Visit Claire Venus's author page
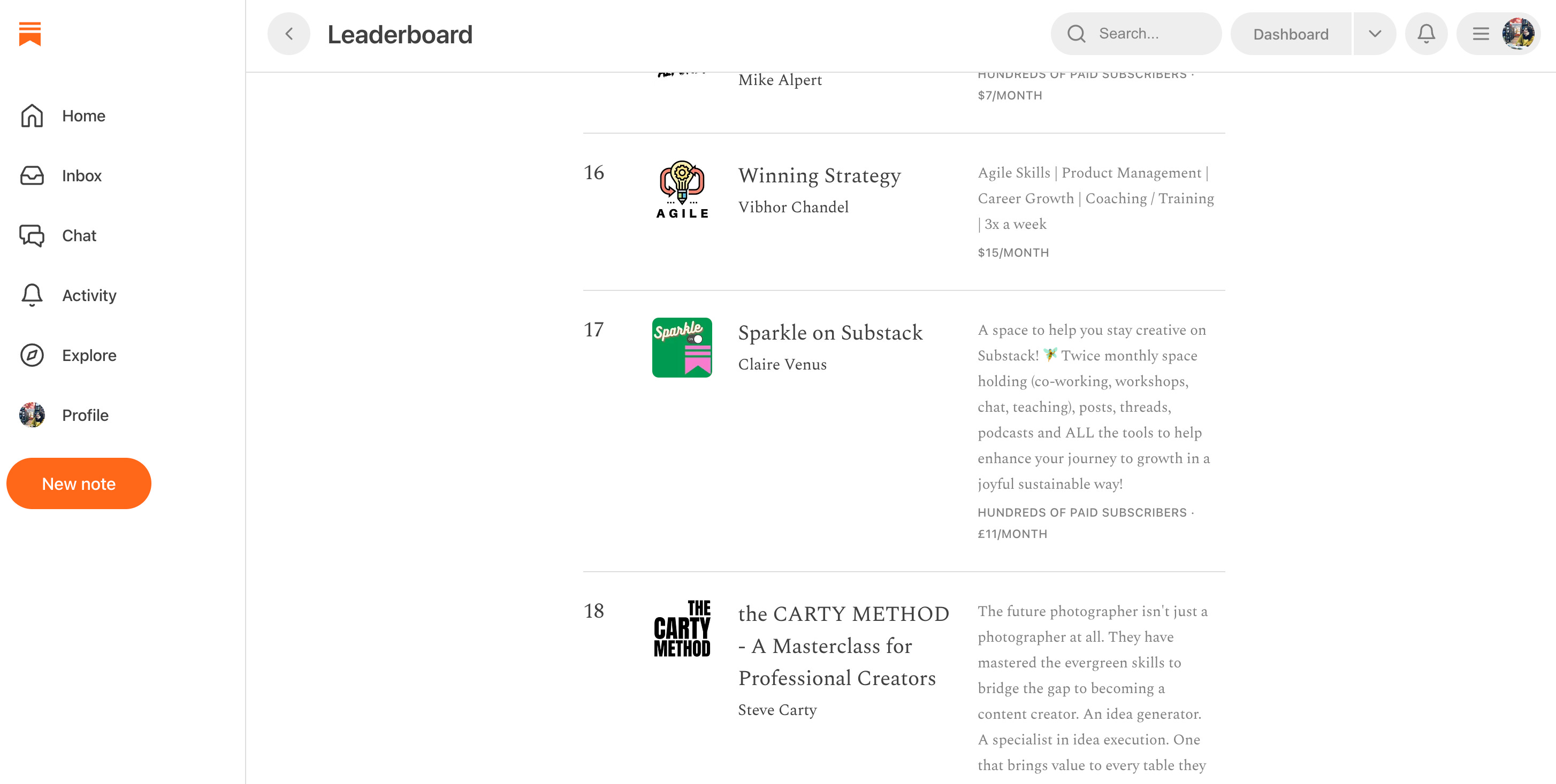 click(782, 364)
